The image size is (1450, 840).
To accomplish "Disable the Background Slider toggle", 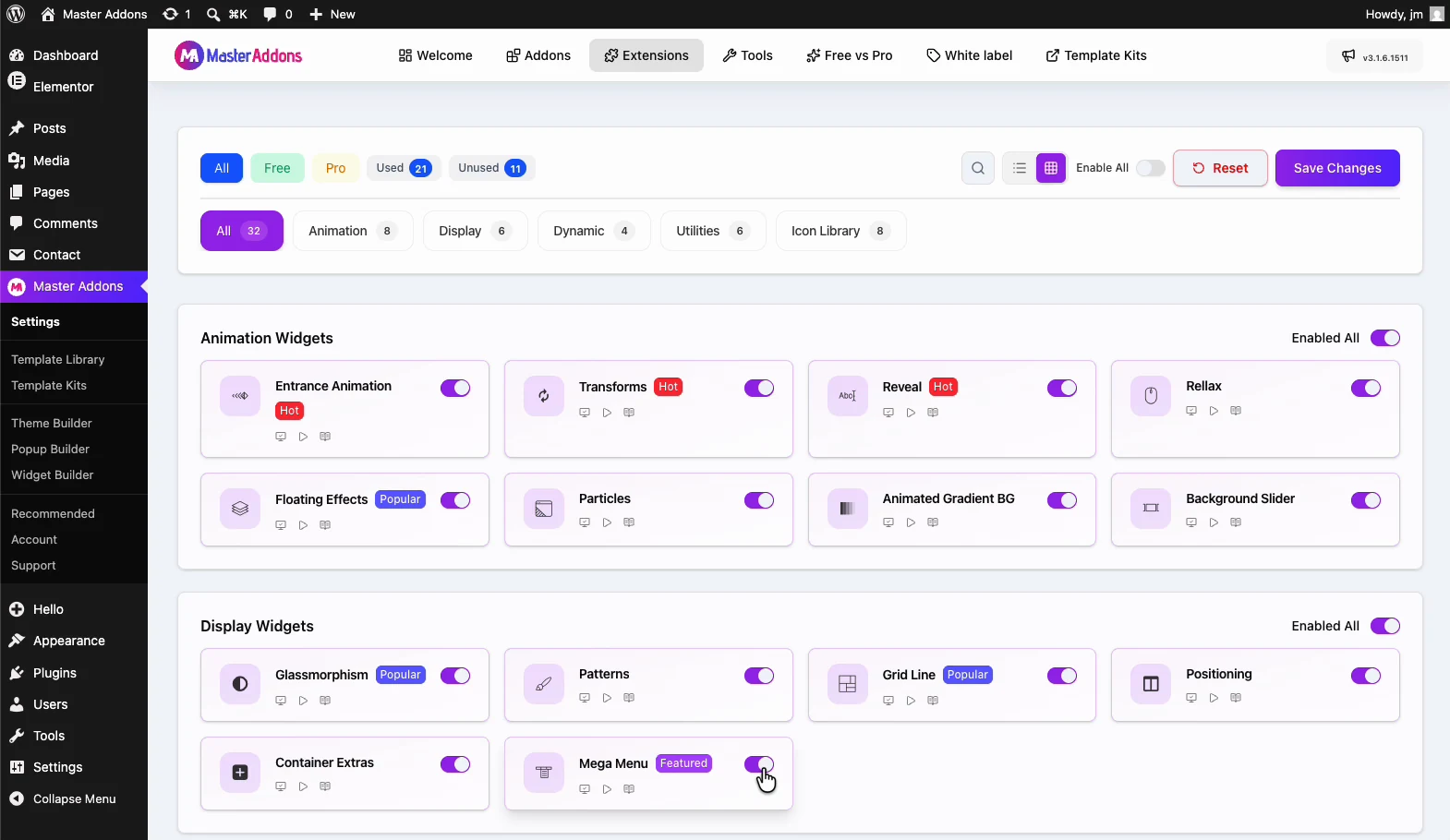I will (x=1366, y=500).
